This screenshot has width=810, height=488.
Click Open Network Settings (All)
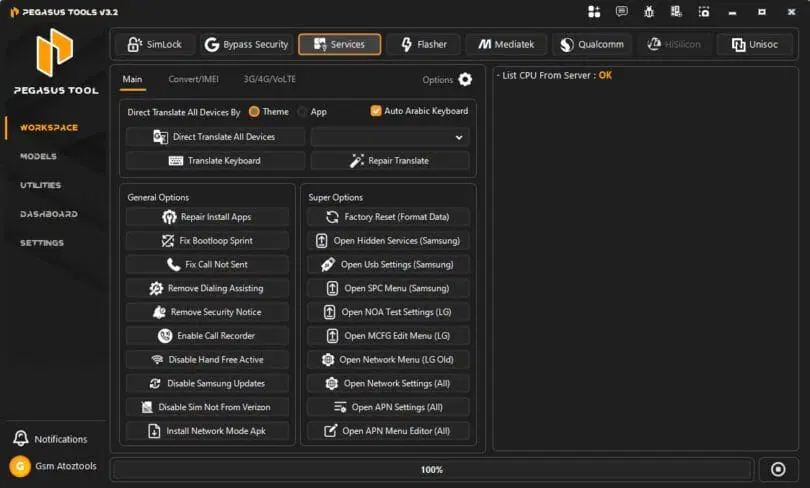click(388, 383)
